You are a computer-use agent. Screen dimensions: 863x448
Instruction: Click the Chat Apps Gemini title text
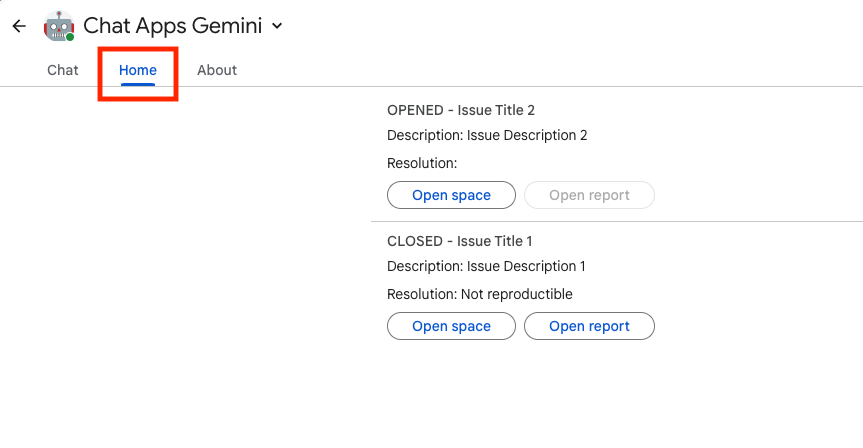[172, 26]
